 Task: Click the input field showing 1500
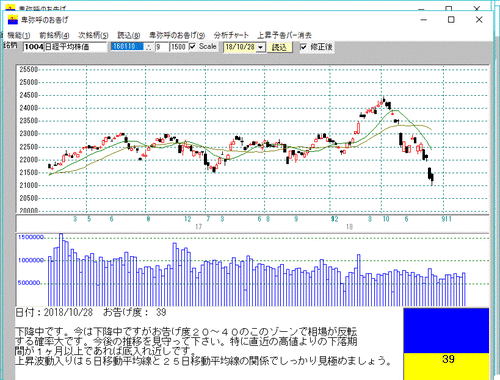[178, 47]
